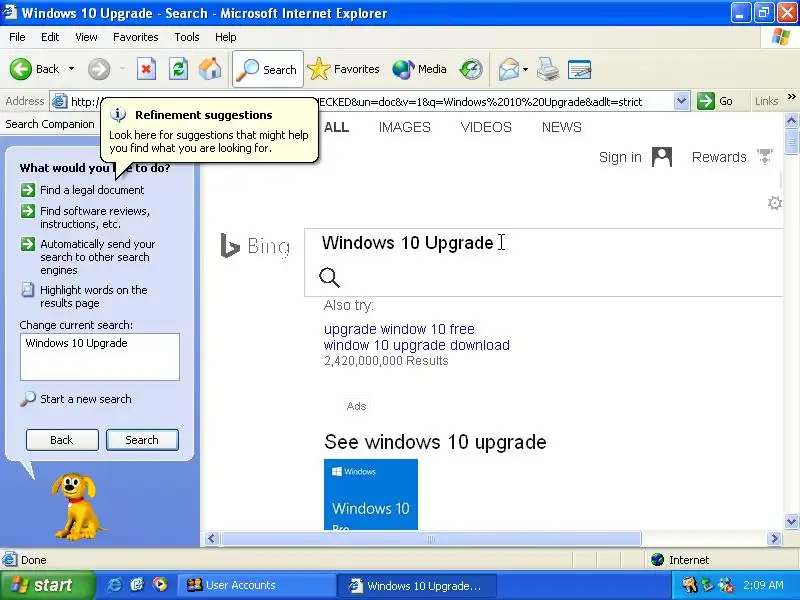The width and height of the screenshot is (800, 600).
Task: Click the horizontal scrollbar right arrow
Action: tap(774, 538)
